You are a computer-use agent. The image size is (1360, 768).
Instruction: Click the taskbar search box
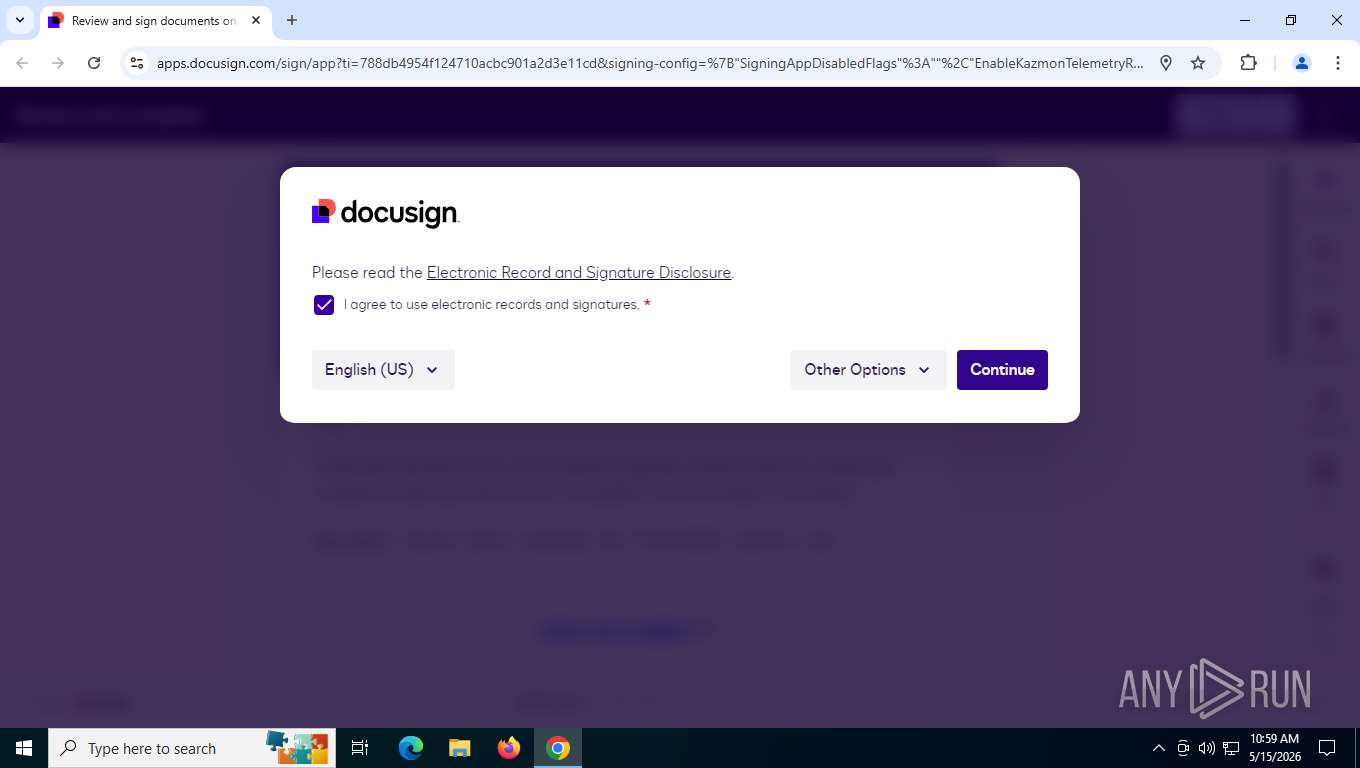point(192,748)
